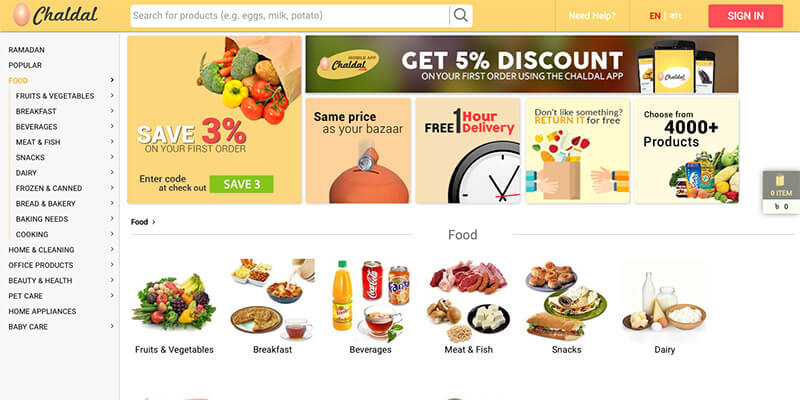The height and width of the screenshot is (400, 800).
Task: Open the Need Help? link
Action: tap(592, 16)
